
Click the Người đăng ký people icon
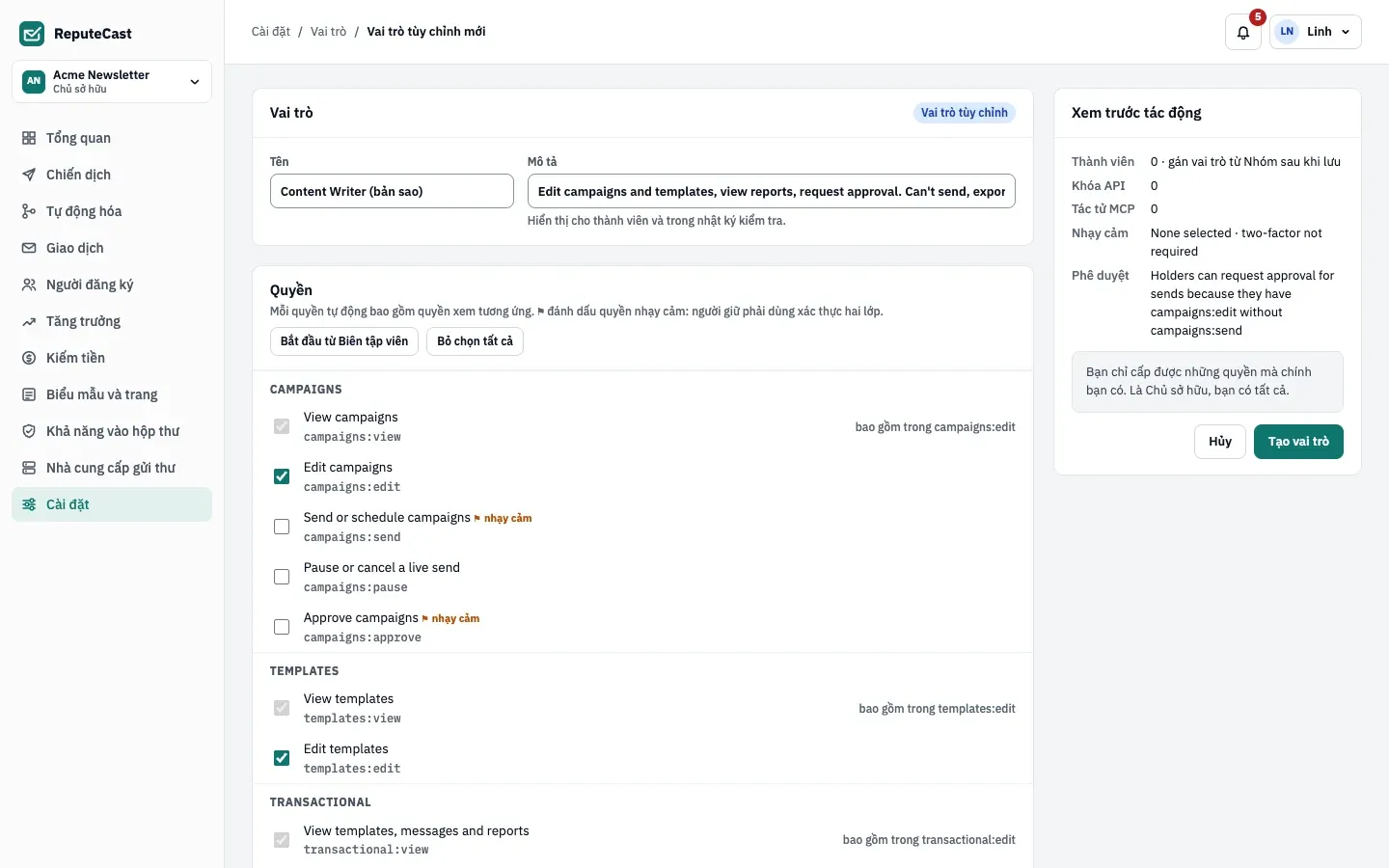click(x=29, y=285)
